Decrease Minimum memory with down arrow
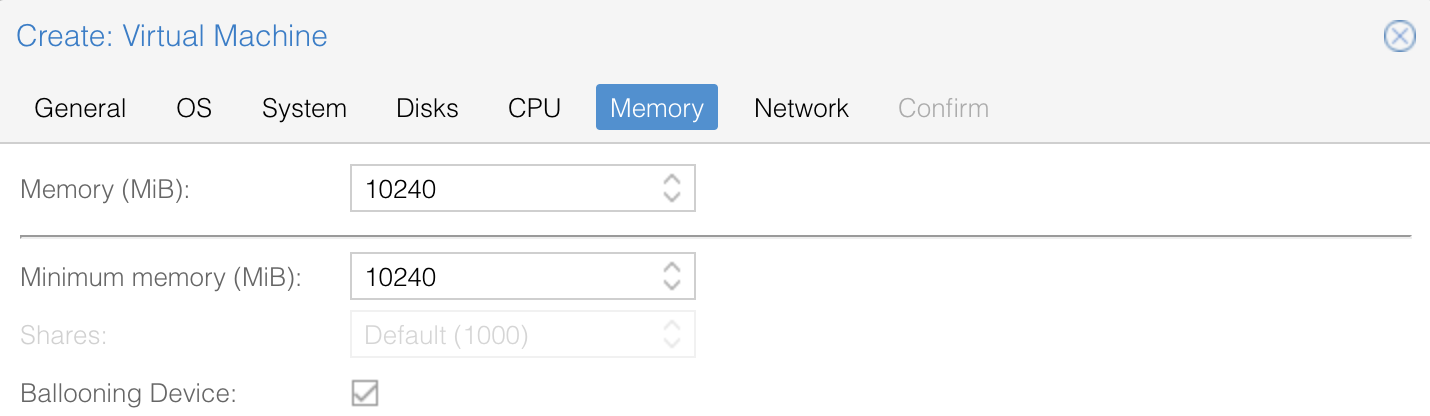 [x=672, y=285]
